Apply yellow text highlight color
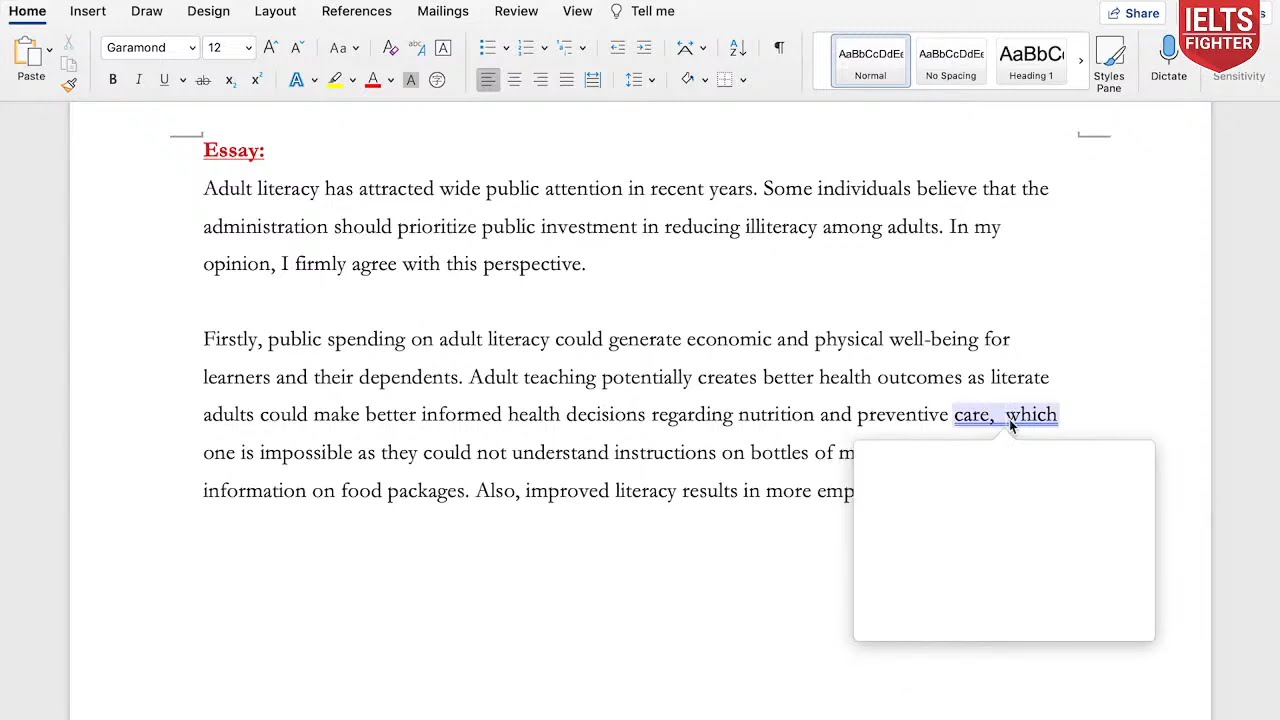This screenshot has height=720, width=1280. [335, 80]
